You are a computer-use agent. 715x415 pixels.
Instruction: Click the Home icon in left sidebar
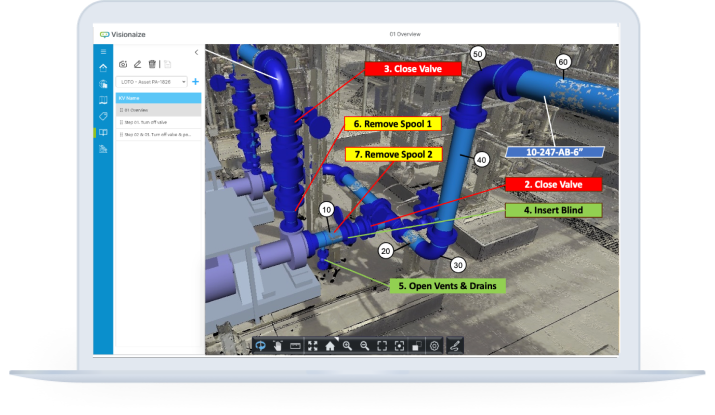[x=103, y=67]
